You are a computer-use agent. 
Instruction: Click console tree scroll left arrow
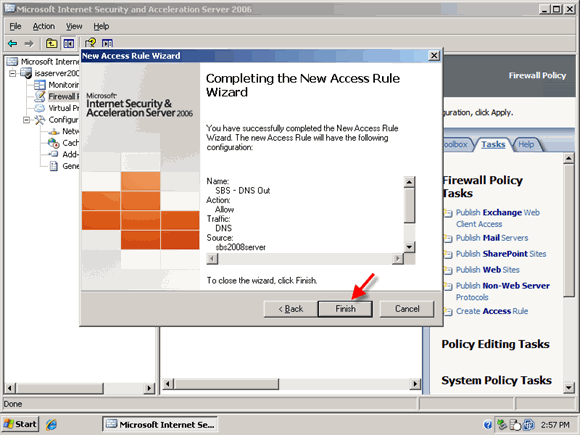pos(10,388)
